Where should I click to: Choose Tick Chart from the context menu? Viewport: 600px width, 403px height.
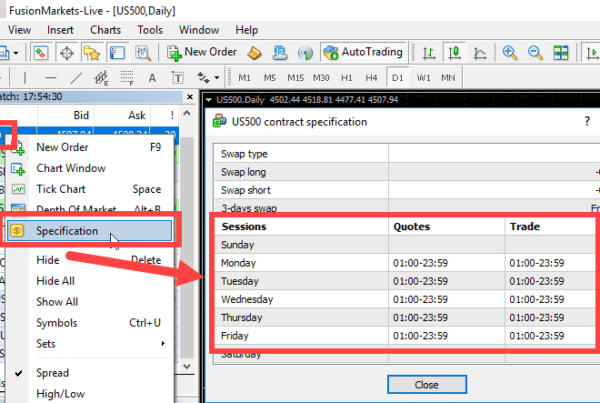[90, 189]
